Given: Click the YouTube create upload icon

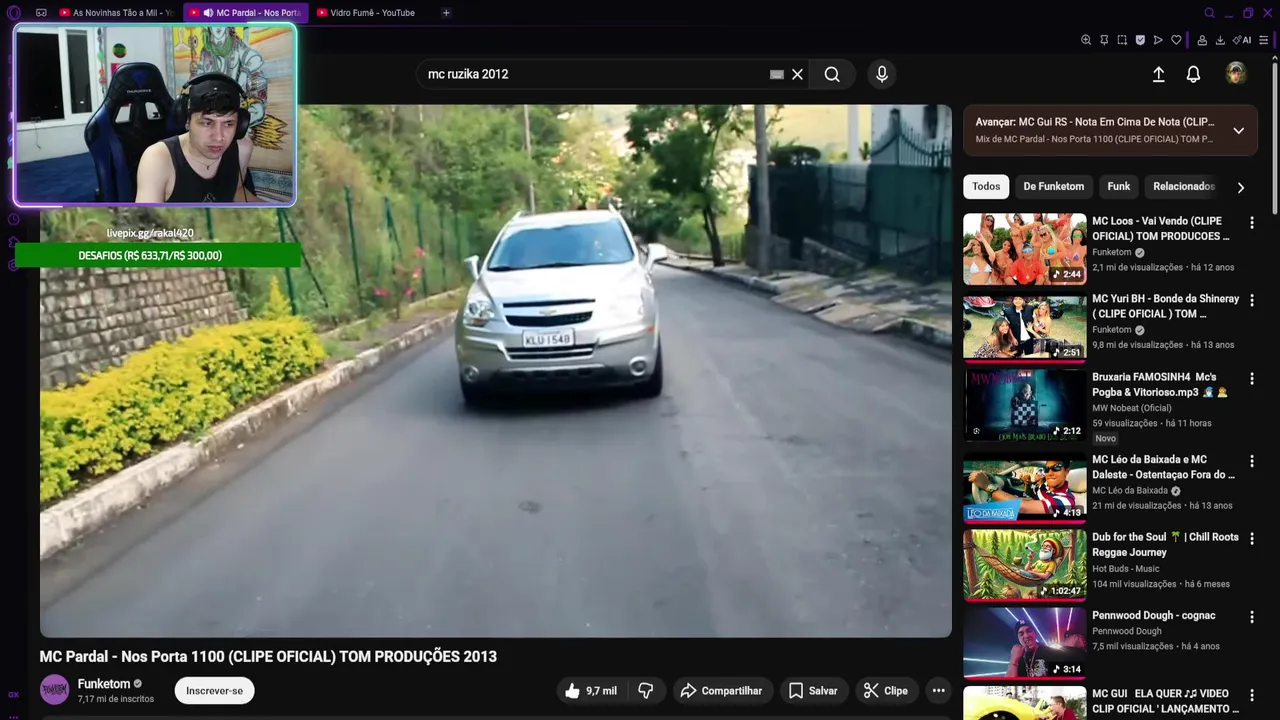Looking at the screenshot, I should click(1158, 74).
